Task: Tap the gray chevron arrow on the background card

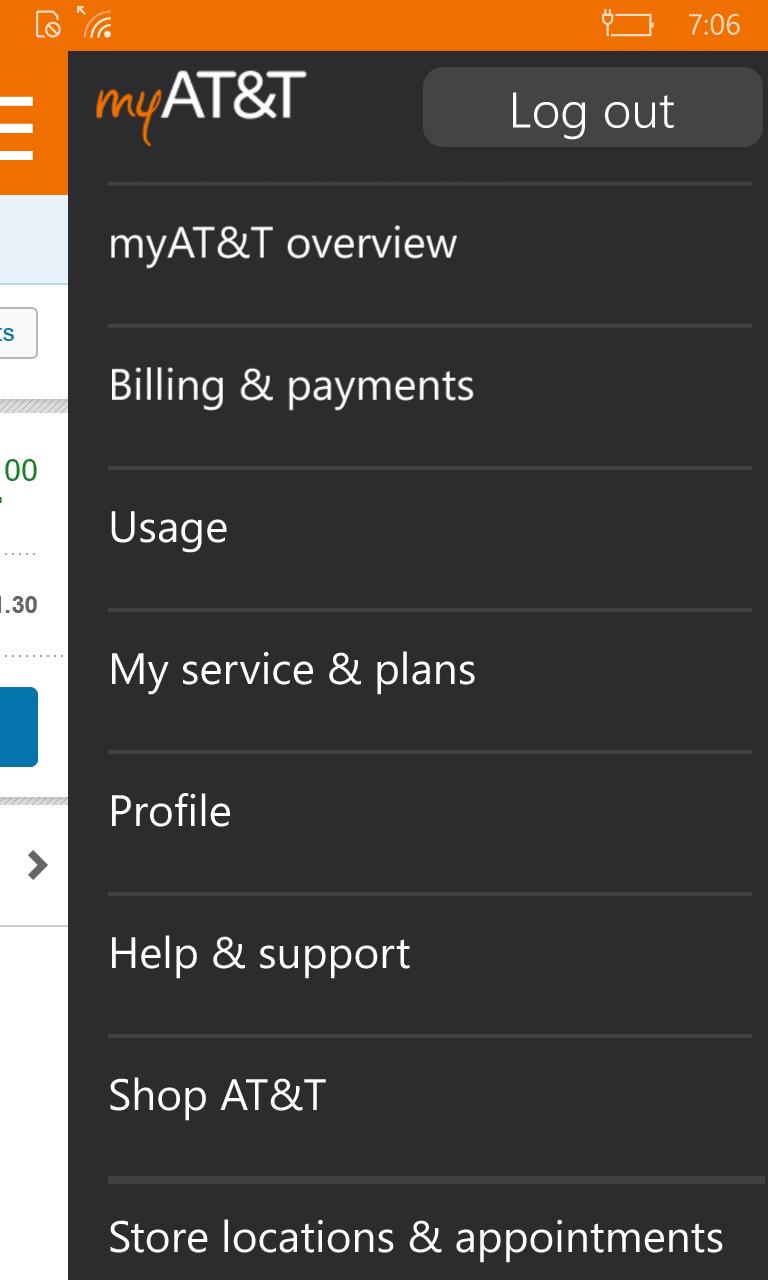Action: [36, 864]
